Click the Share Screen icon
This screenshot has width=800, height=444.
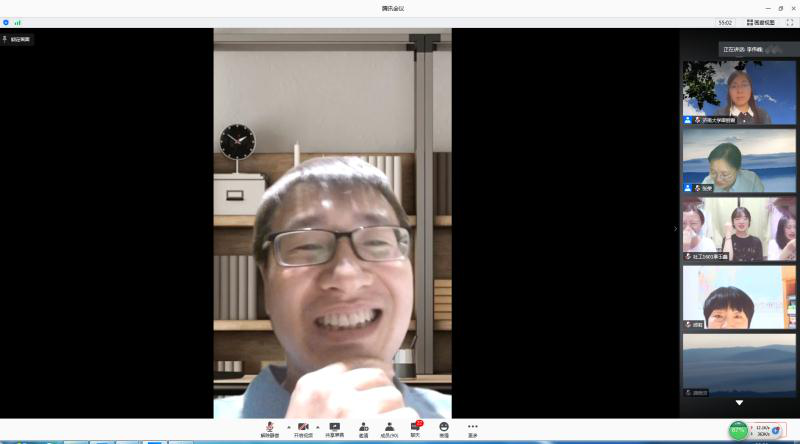pyautogui.click(x=335, y=428)
